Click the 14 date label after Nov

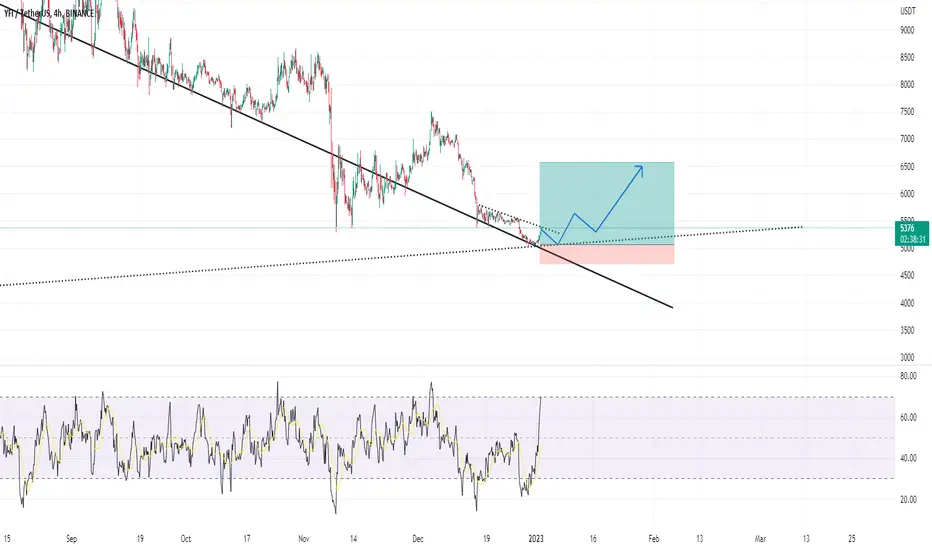pos(353,539)
